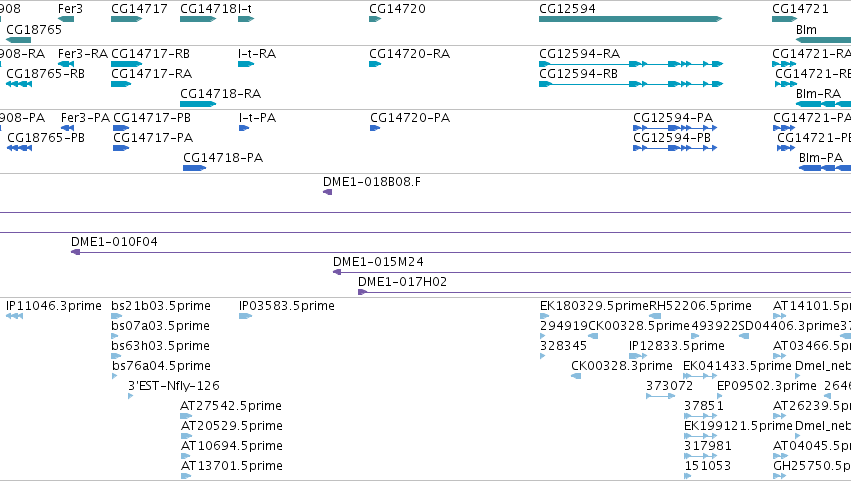Image resolution: width=851 pixels, height=481 pixels.
Task: Select the bs07a03.5prime EST
Action: tap(115, 337)
